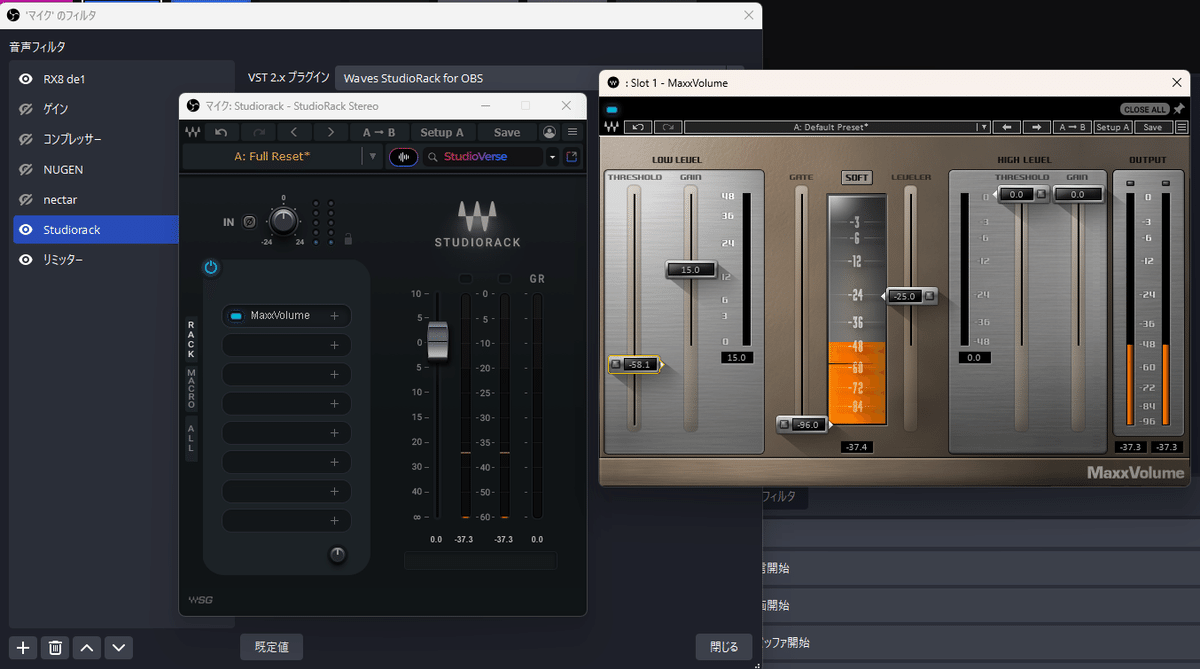The image size is (1200, 669).
Task: Click the waveform audition icon beside StudioVerse search
Action: [x=403, y=157]
